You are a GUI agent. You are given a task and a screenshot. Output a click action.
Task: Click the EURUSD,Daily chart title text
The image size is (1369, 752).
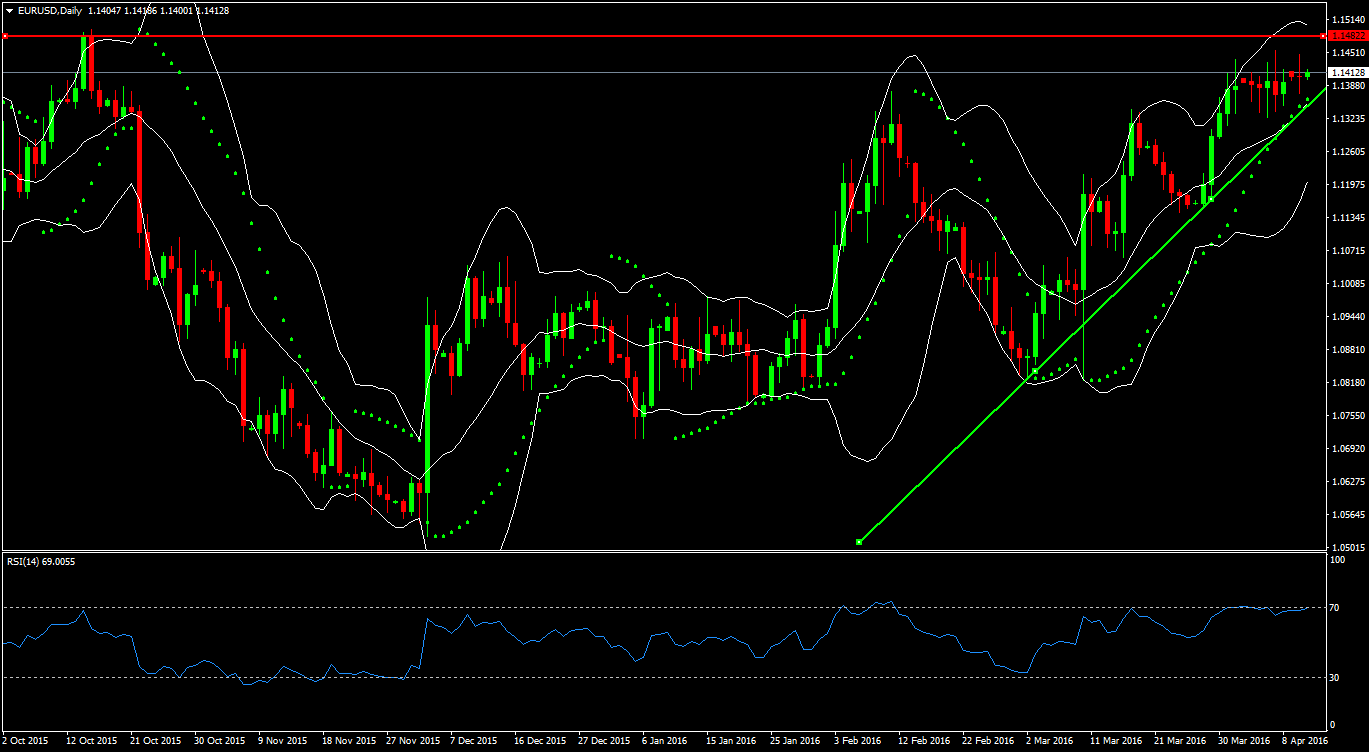(50, 10)
